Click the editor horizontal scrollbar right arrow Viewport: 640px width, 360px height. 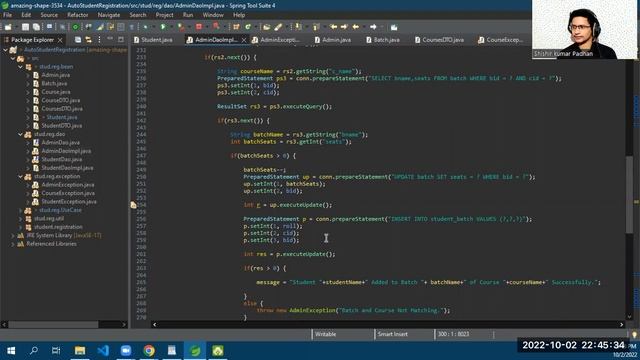621,324
